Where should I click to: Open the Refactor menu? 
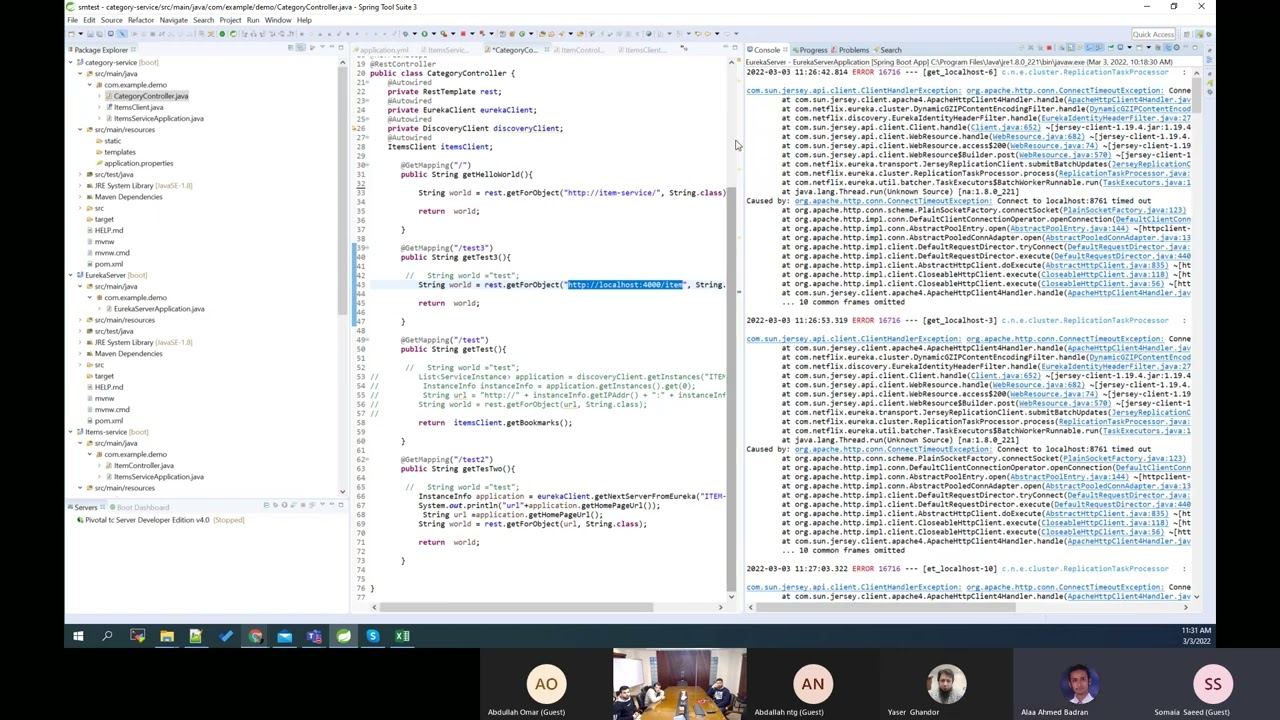141,20
